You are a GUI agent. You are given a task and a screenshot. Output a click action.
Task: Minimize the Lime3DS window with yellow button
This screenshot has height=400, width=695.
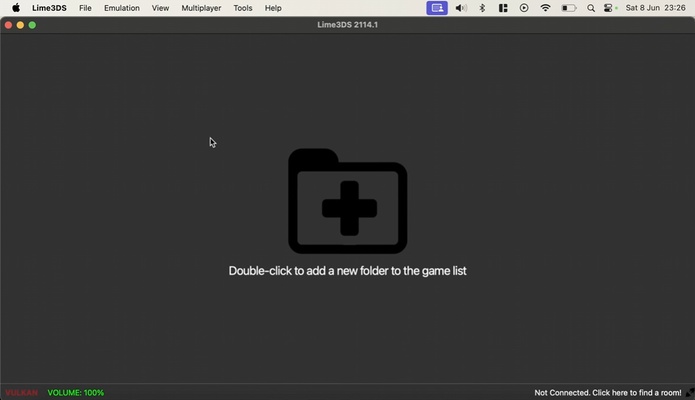tap(20, 25)
